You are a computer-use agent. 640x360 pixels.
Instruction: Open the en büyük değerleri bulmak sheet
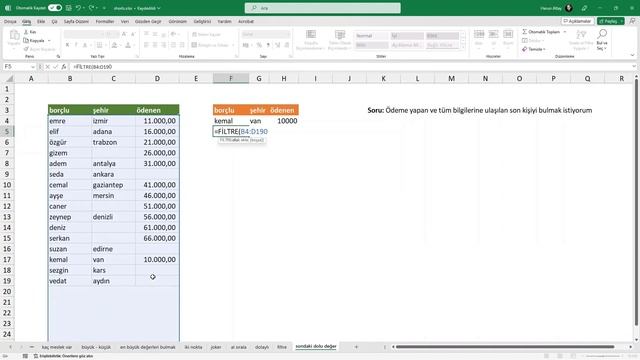click(147, 347)
